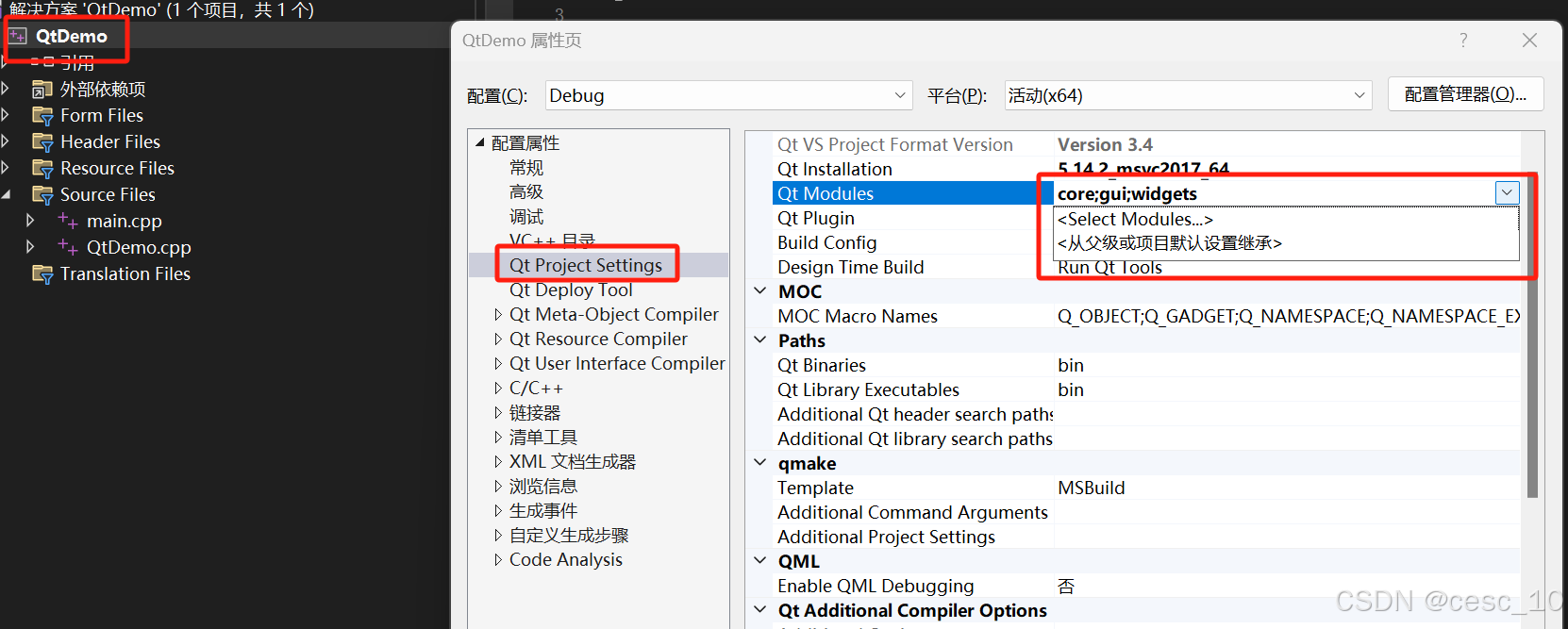The width and height of the screenshot is (1568, 629).
Task: Click the core;gui;widgets modules value field
Action: 1274,193
